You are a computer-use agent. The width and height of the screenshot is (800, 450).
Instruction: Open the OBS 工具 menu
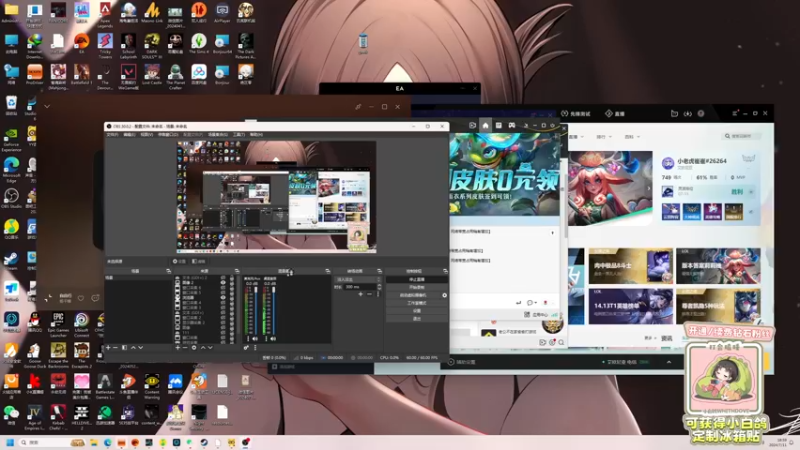coord(239,135)
